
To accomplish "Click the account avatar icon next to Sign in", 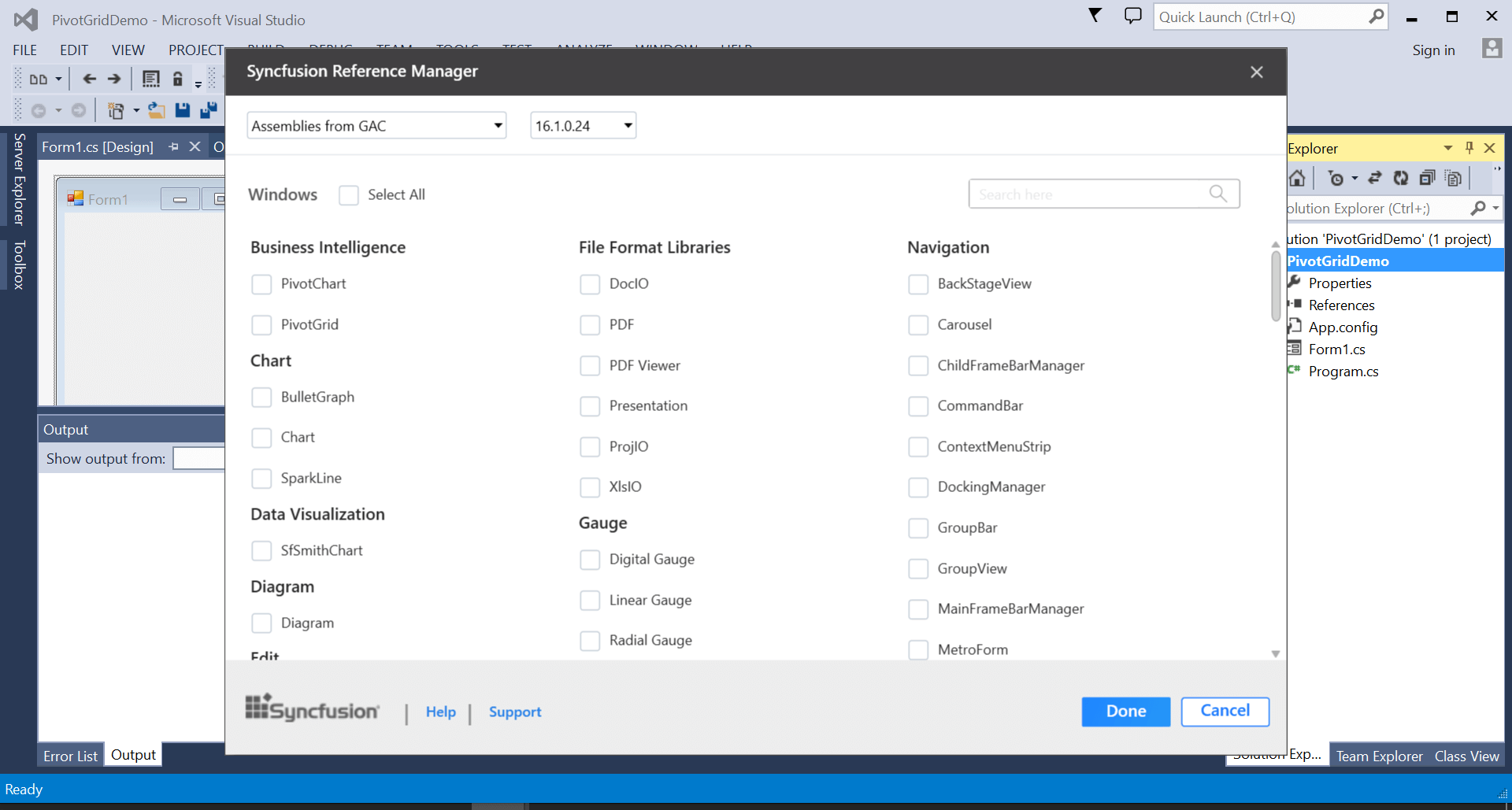I will pyautogui.click(x=1492, y=49).
